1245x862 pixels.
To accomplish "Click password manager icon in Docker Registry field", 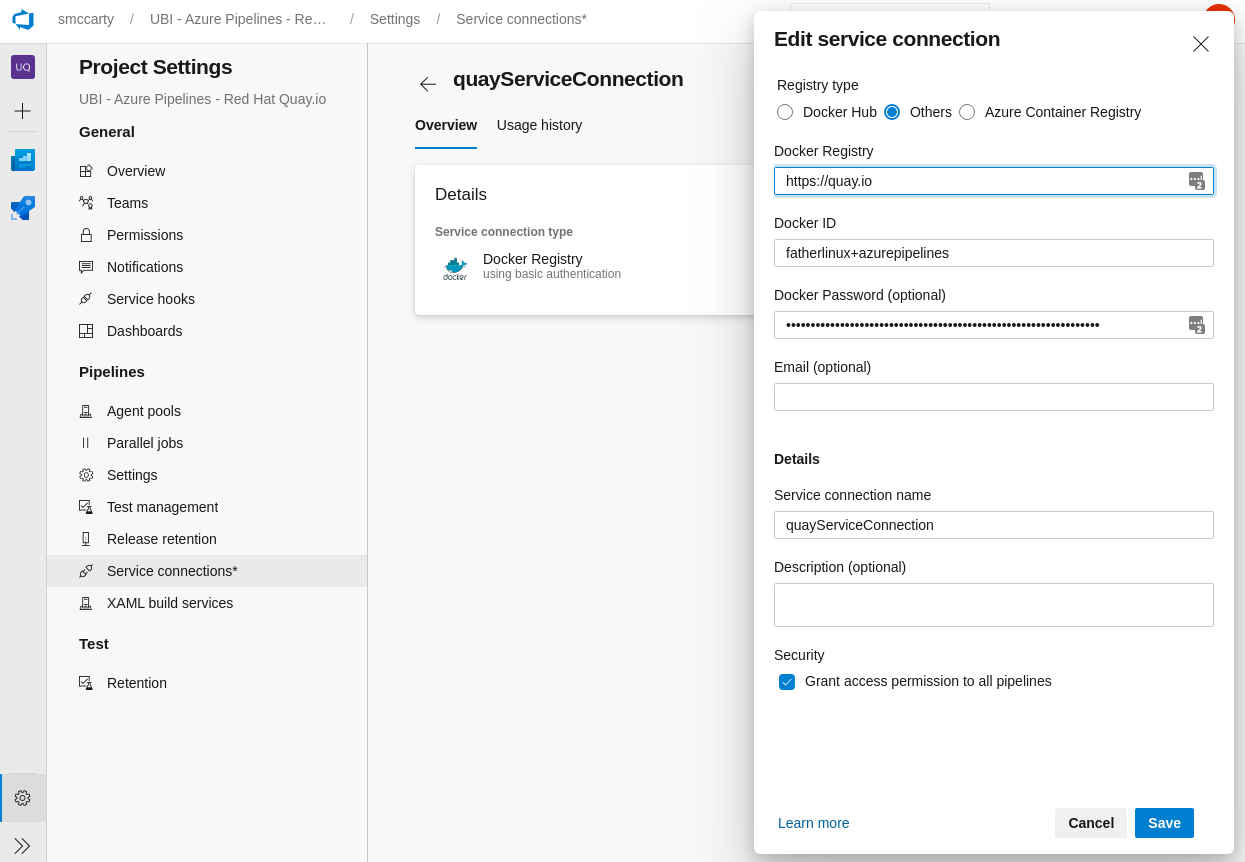I will [1196, 181].
